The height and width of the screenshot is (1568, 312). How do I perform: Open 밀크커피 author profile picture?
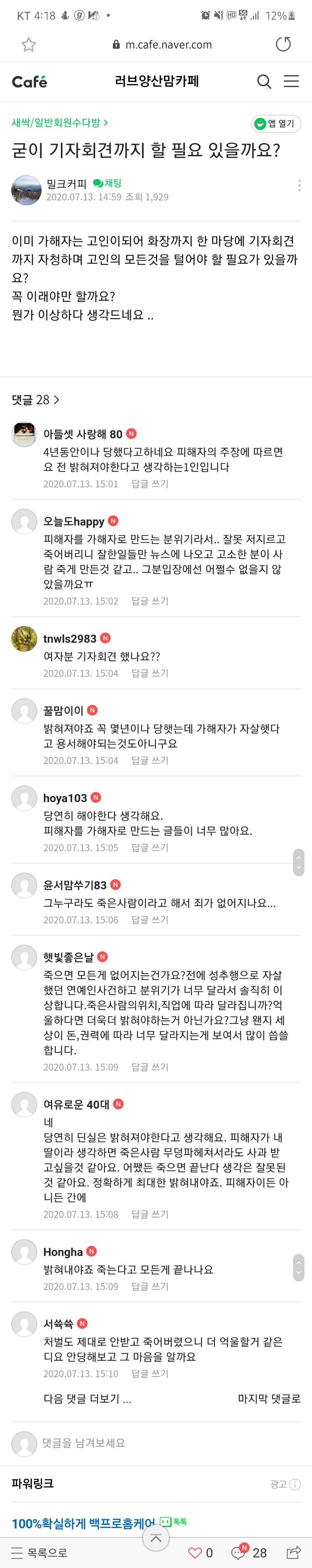[x=26, y=190]
